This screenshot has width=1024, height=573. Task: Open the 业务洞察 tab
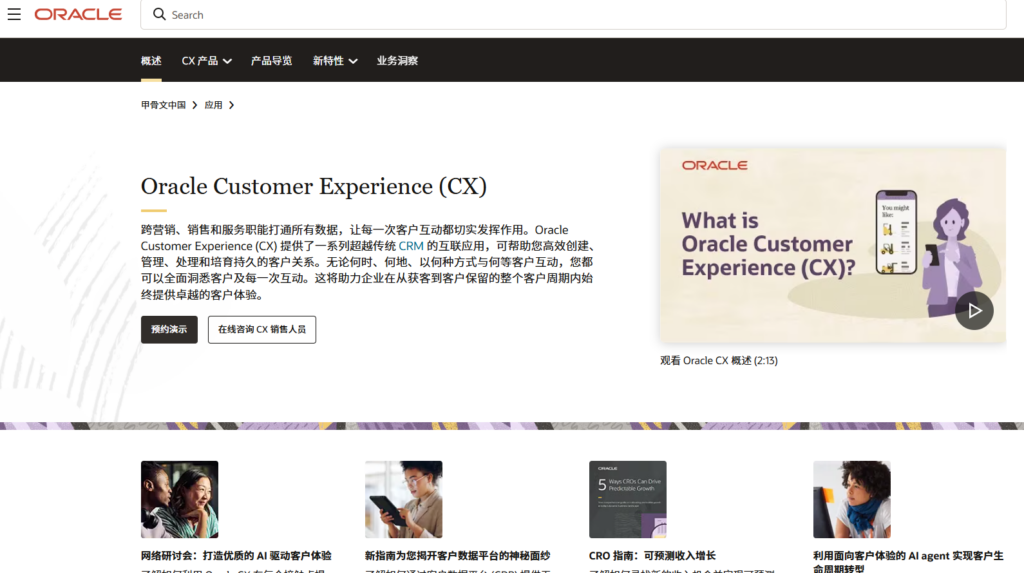(397, 61)
